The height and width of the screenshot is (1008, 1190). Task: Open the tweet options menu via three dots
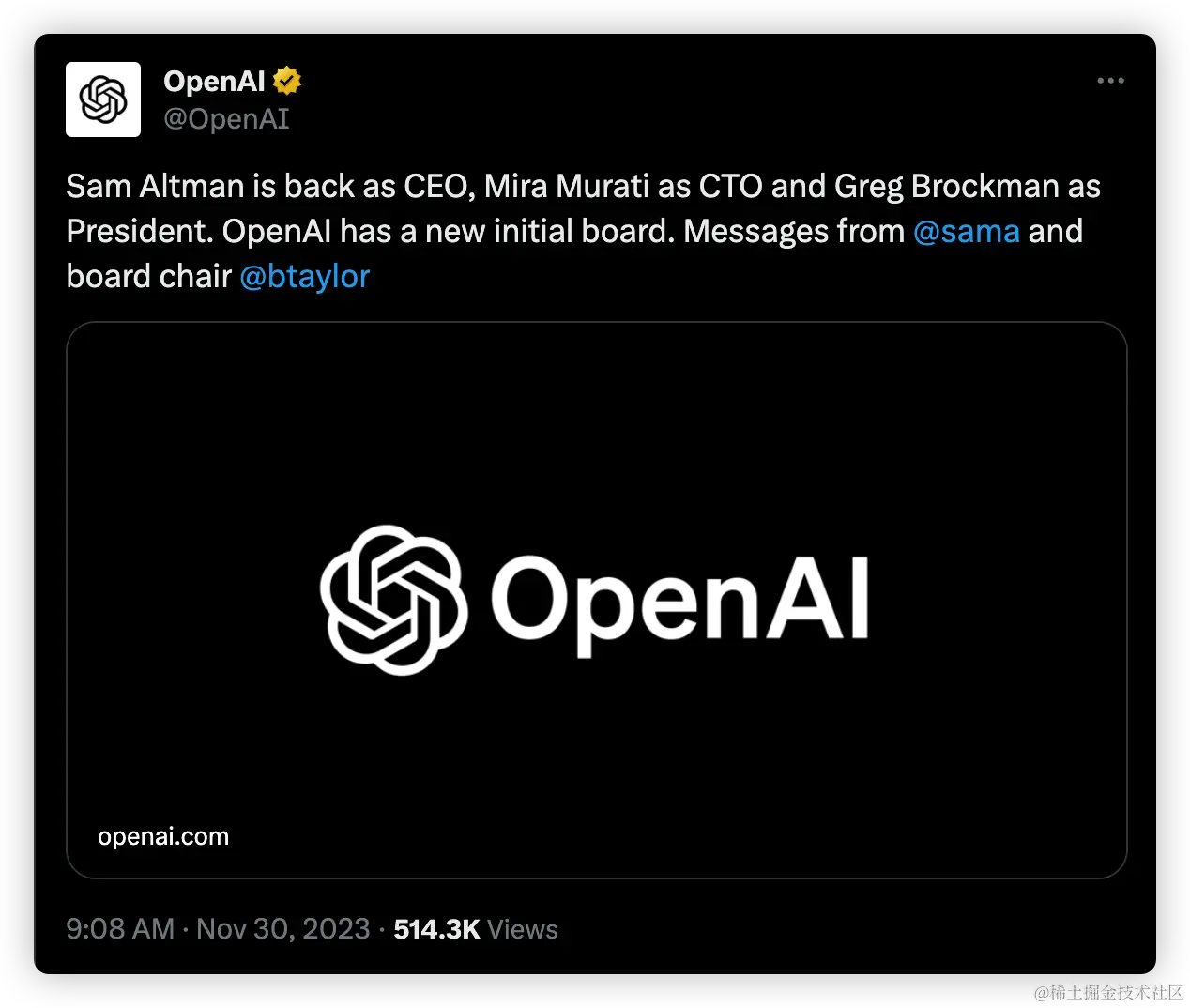click(x=1110, y=81)
